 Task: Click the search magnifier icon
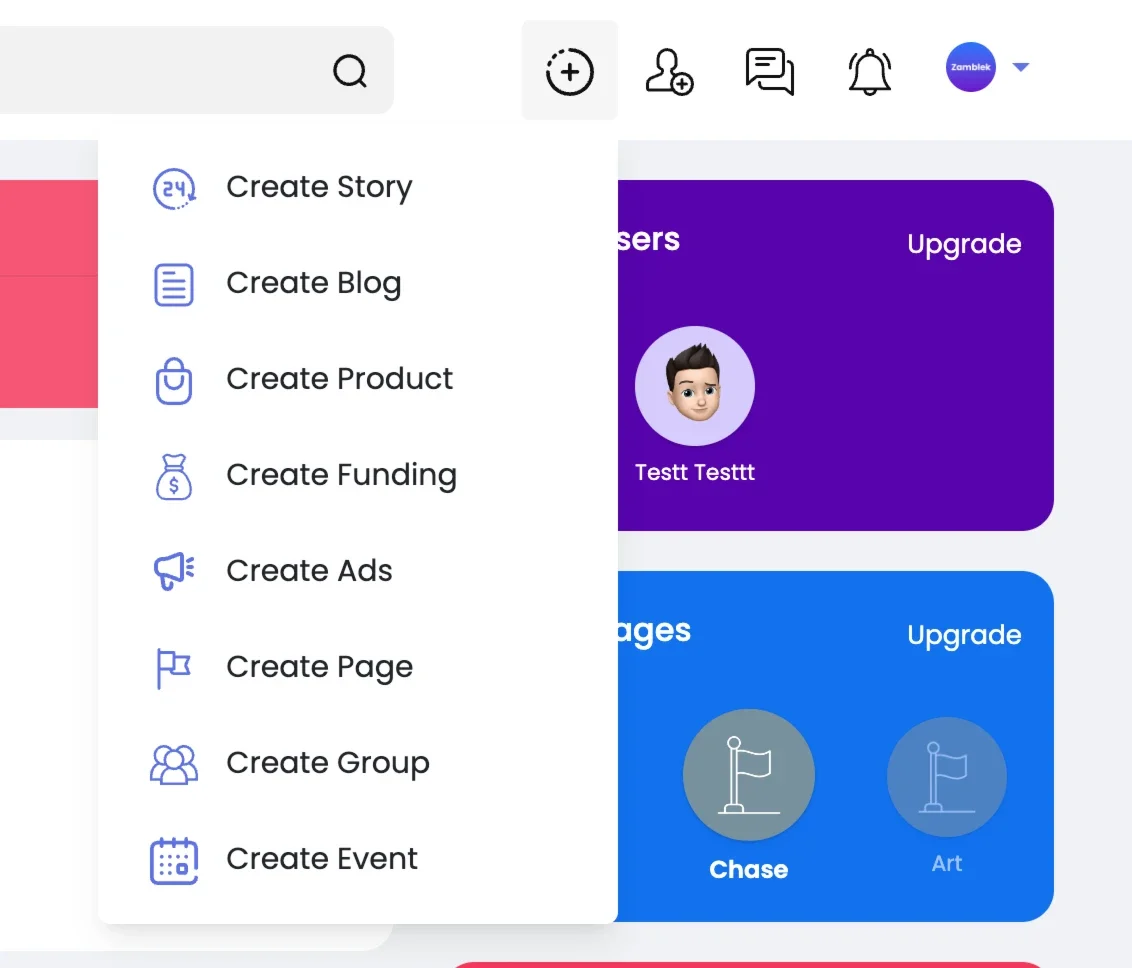[350, 71]
